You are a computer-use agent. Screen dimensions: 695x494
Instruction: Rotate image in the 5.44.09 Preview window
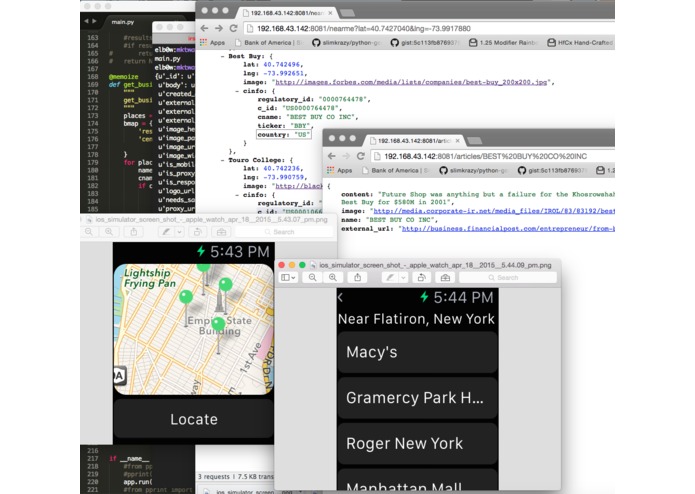422,277
